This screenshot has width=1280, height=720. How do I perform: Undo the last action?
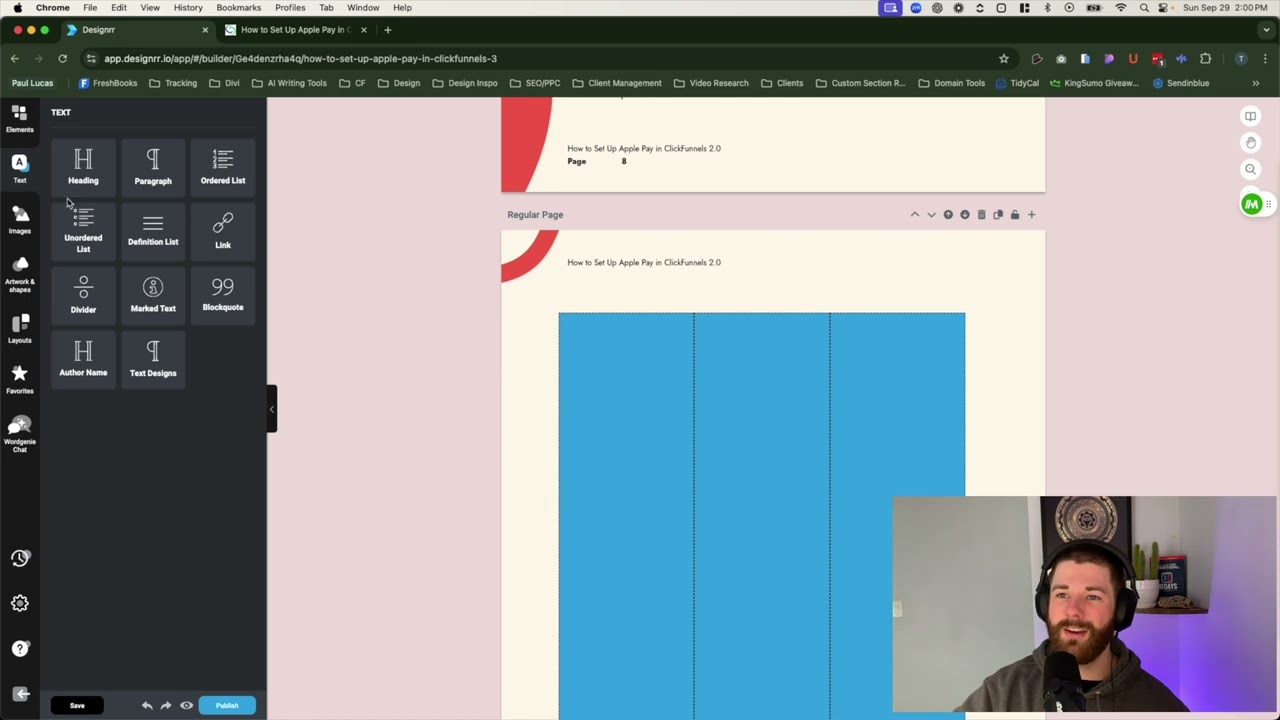pos(147,706)
